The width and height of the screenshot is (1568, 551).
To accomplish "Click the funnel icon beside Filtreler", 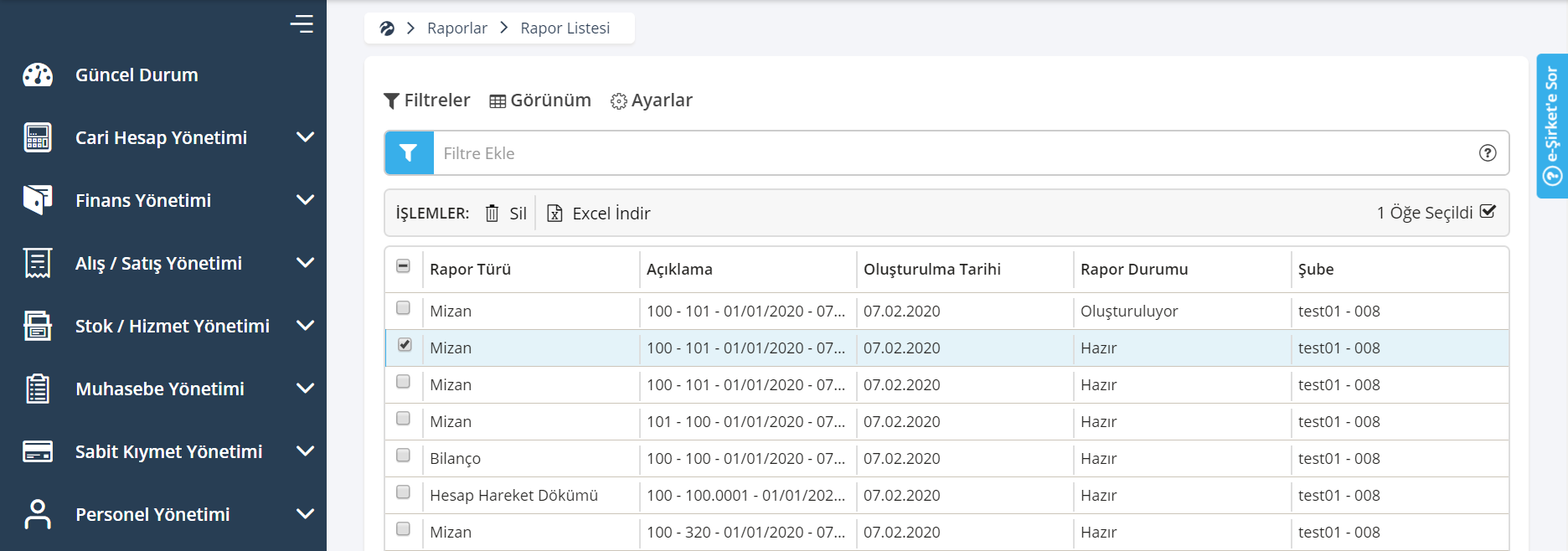I will [x=391, y=101].
